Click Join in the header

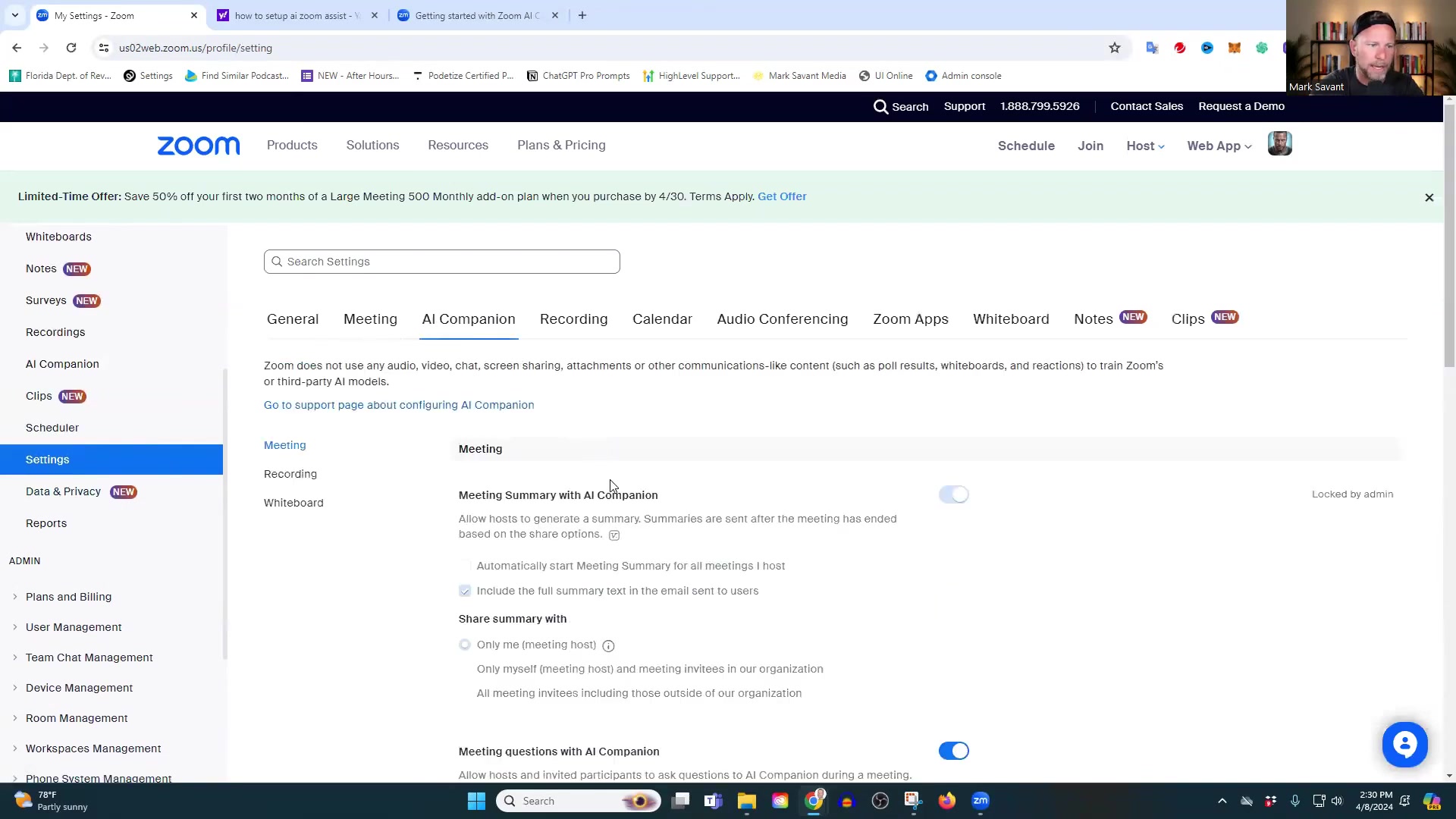(1090, 146)
